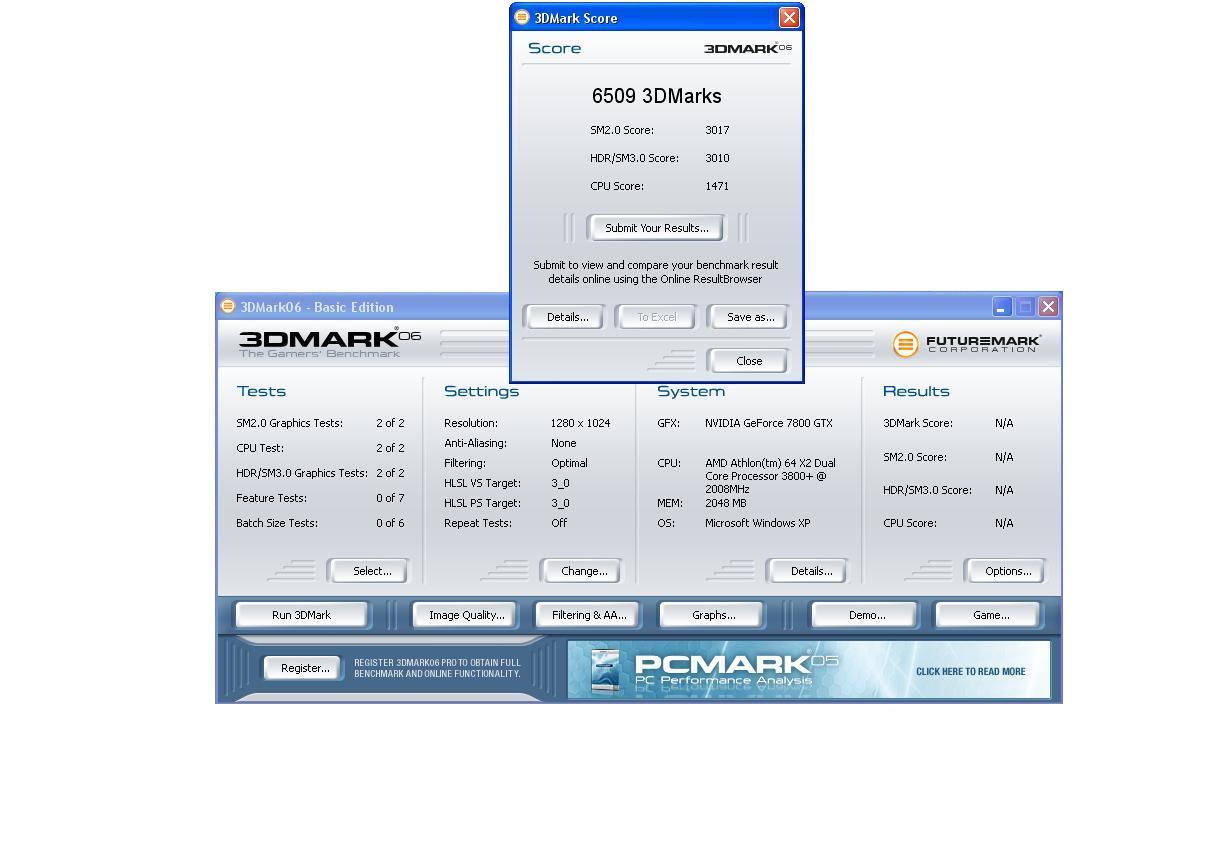Minimize the 3DMark06 main window
Screen dimensions: 1218x860
point(1001,307)
